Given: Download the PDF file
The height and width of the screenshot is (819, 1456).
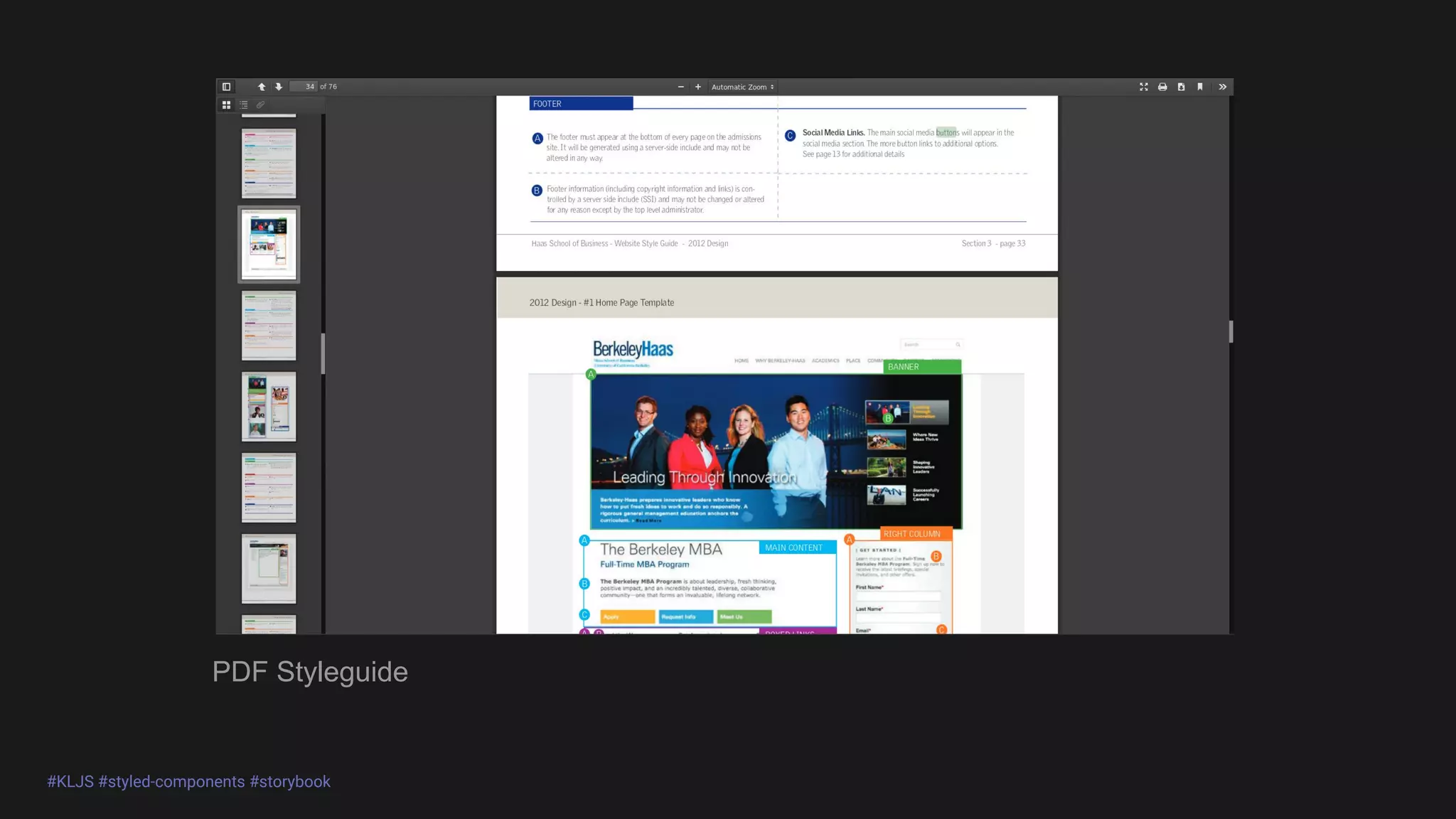Looking at the screenshot, I should [x=1182, y=87].
